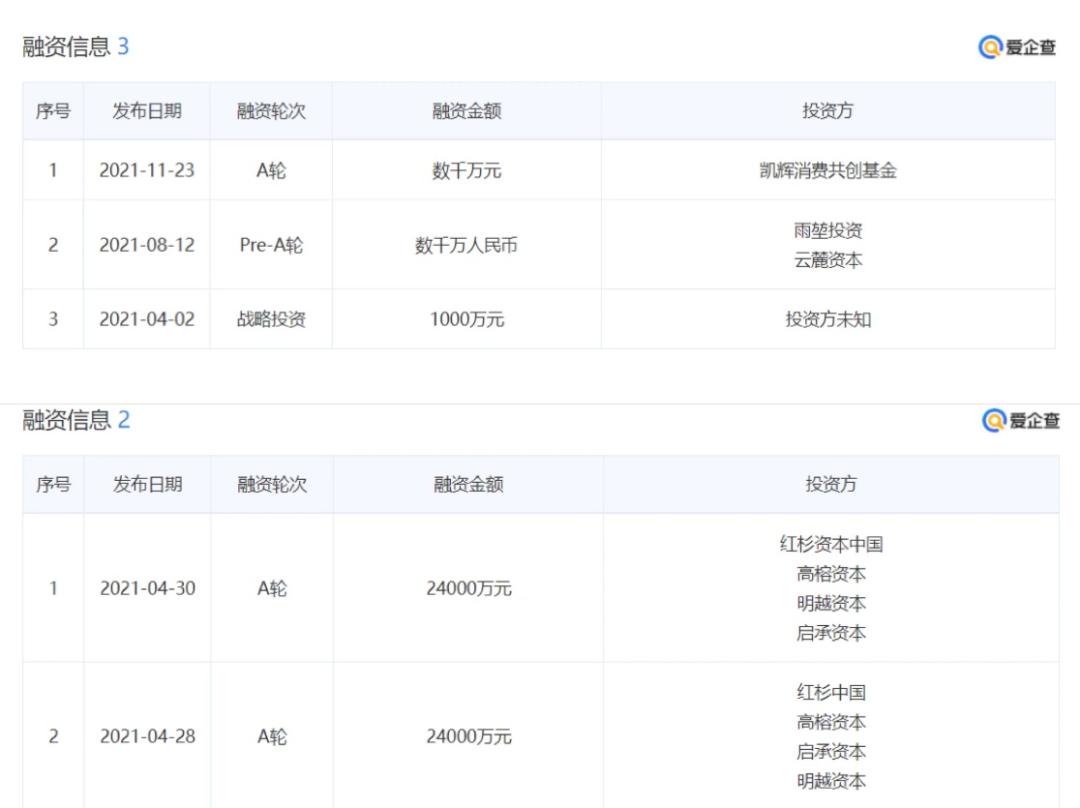The height and width of the screenshot is (808, 1080).
Task: Click the 战略投资 round cell
Action: coord(271,319)
